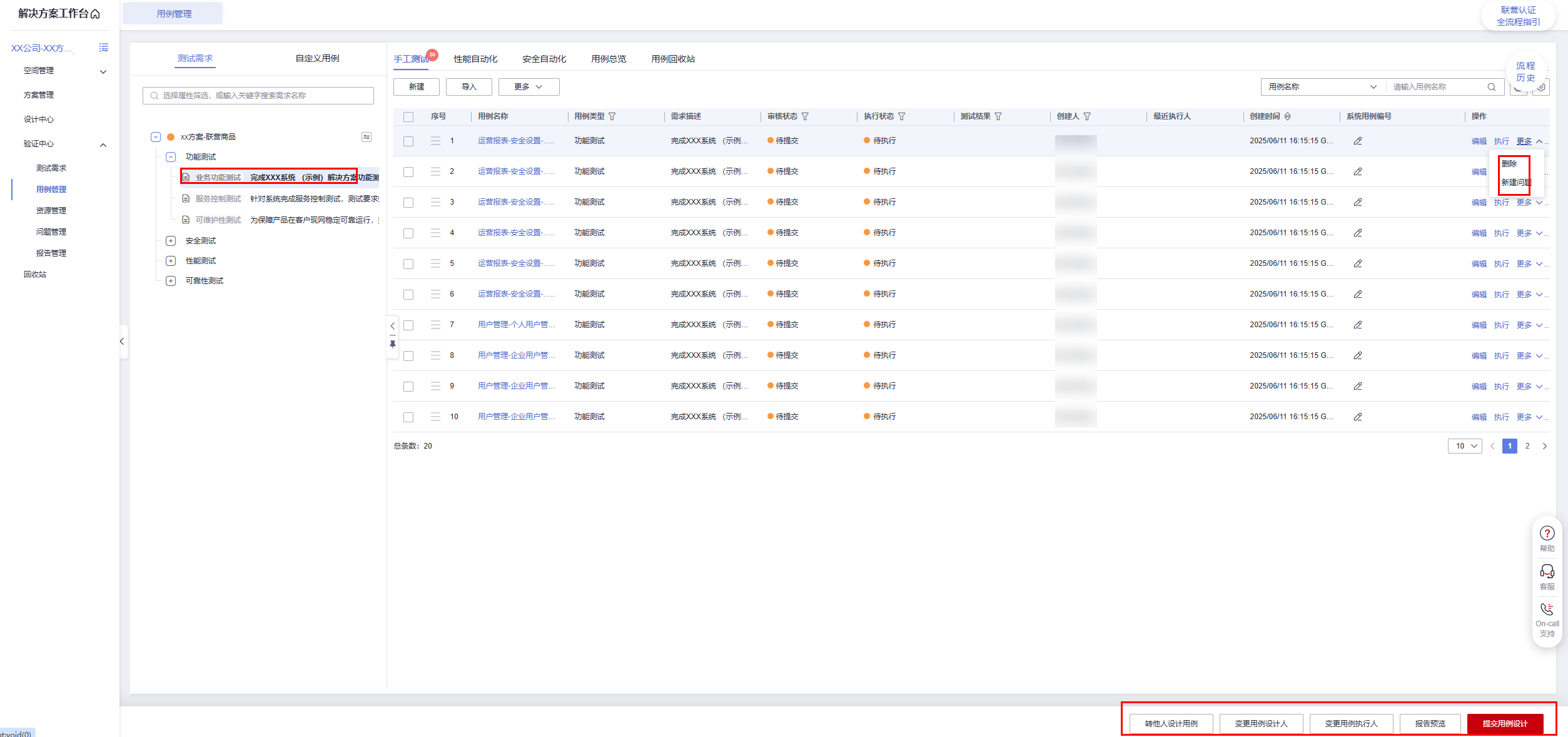Click the 新建 button

coord(417,87)
